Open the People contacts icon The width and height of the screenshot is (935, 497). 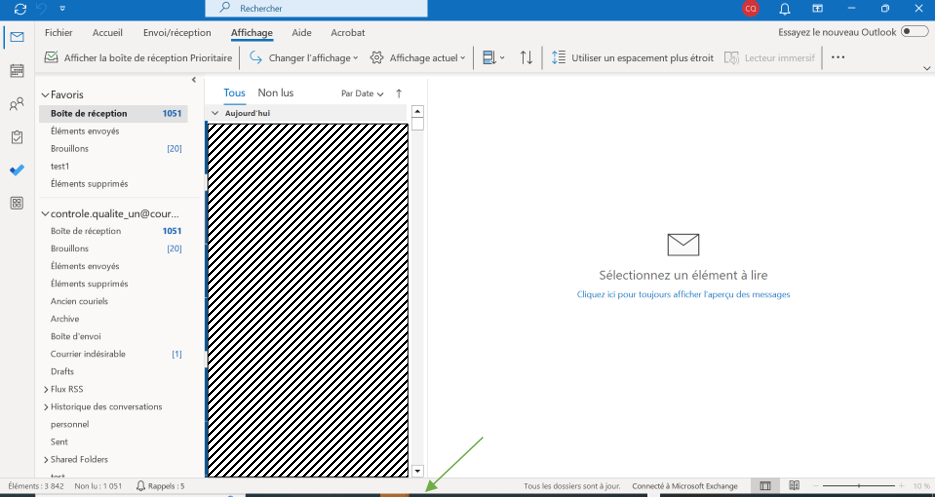pos(17,104)
